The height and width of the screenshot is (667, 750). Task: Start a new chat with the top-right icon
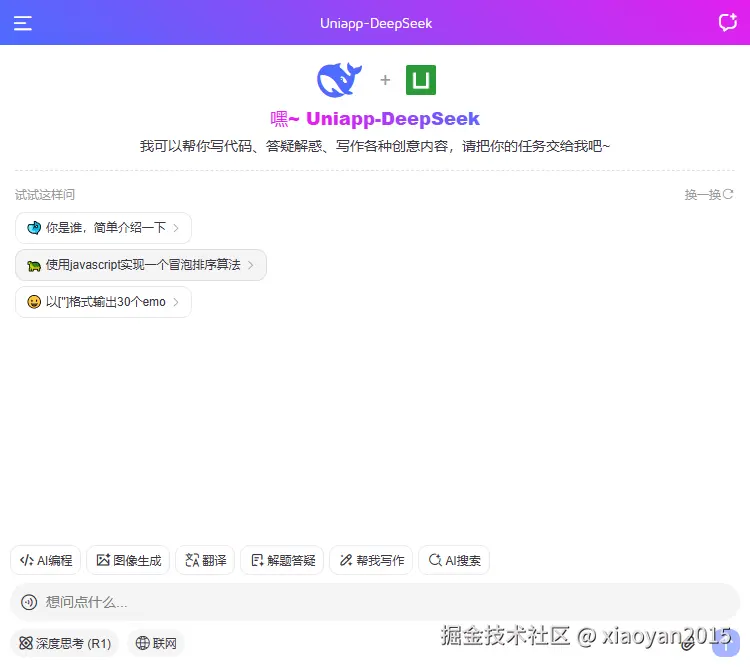pos(728,22)
